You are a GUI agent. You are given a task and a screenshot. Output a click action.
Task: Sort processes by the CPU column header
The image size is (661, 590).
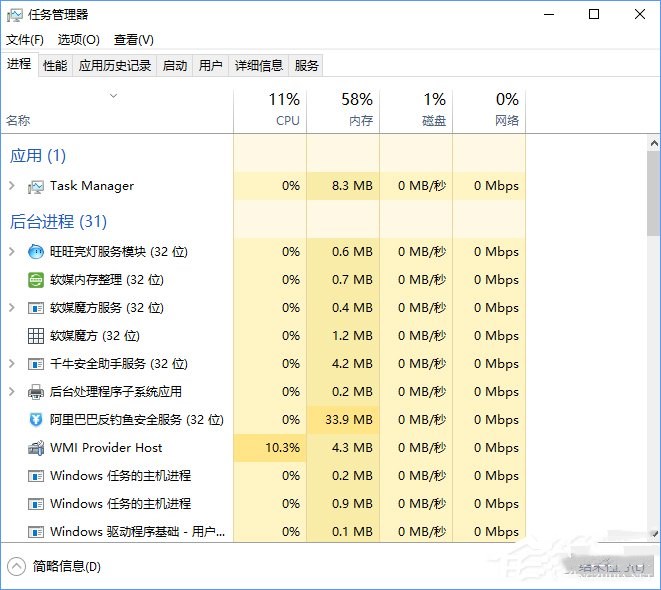(270, 110)
